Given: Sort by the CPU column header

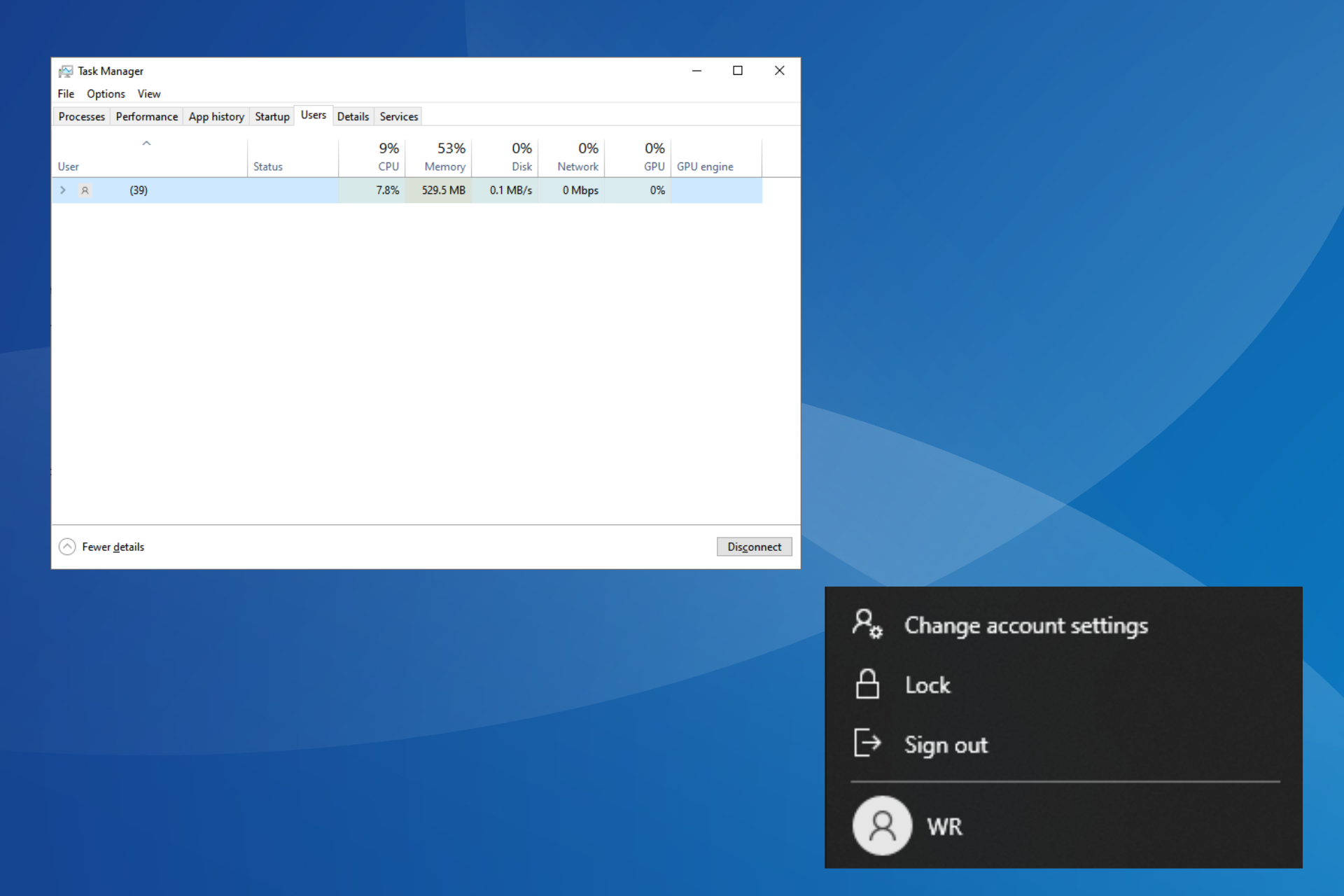Looking at the screenshot, I should 372,158.
